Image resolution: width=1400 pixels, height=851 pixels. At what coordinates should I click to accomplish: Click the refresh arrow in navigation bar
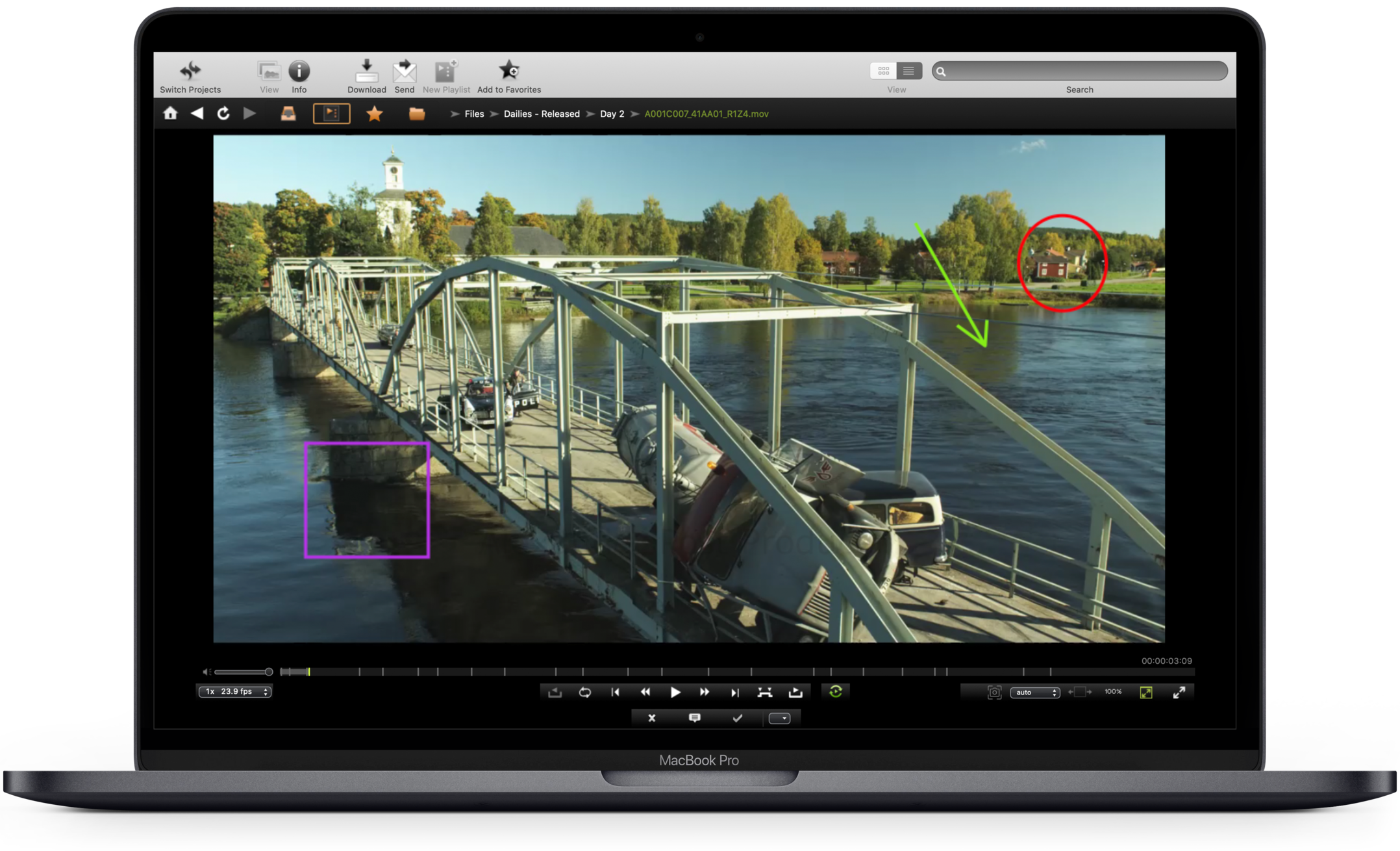click(223, 114)
